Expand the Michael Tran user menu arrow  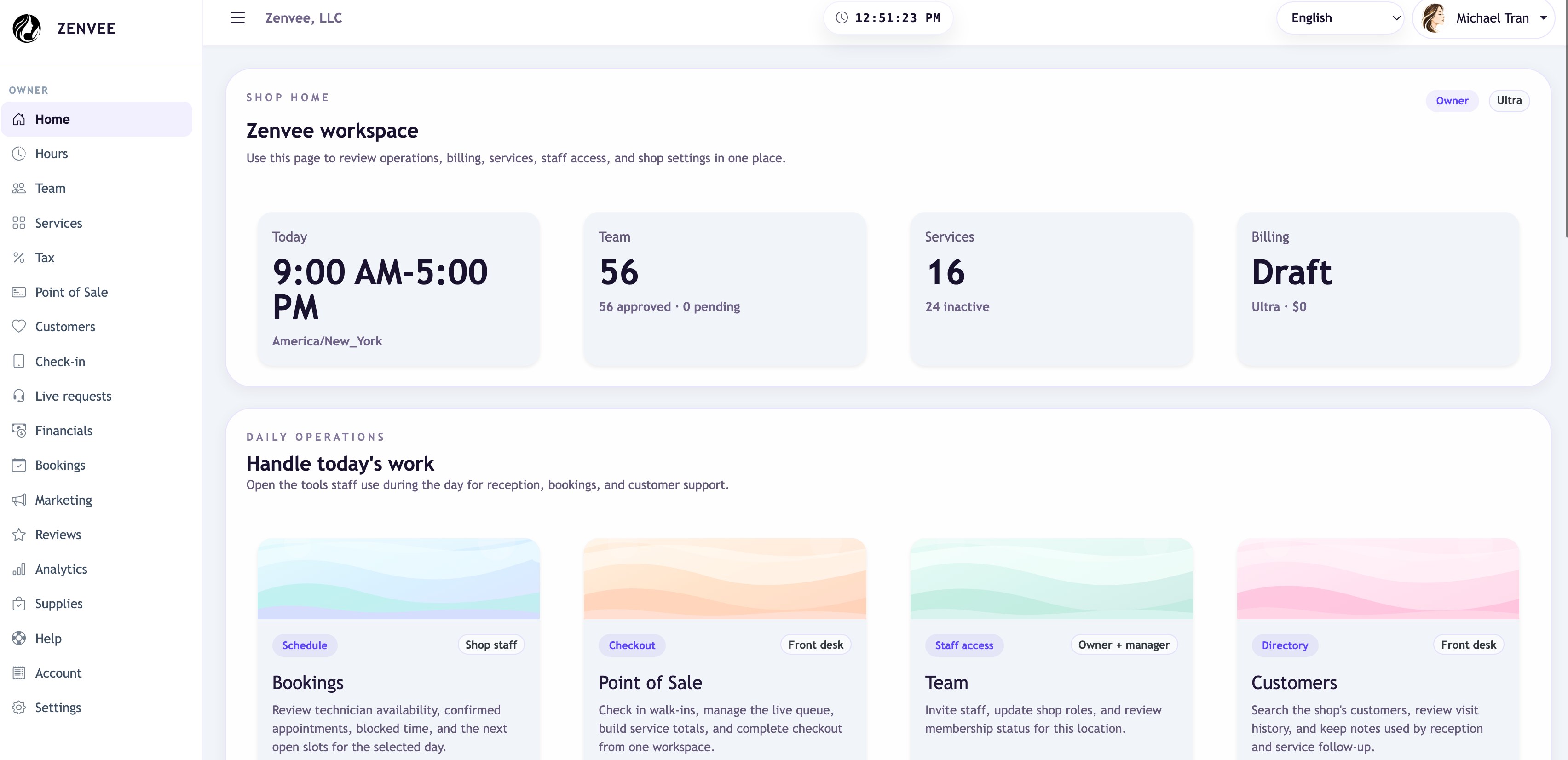tap(1543, 17)
